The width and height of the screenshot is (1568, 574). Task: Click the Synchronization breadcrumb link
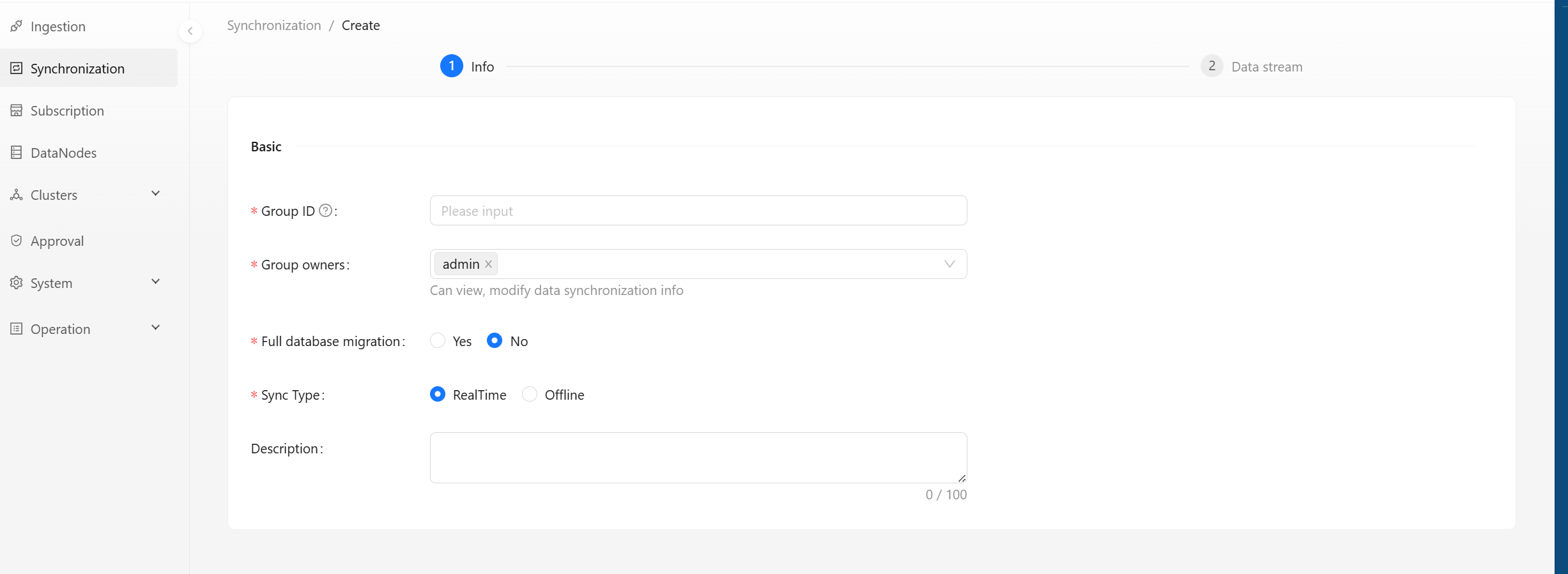tap(274, 26)
